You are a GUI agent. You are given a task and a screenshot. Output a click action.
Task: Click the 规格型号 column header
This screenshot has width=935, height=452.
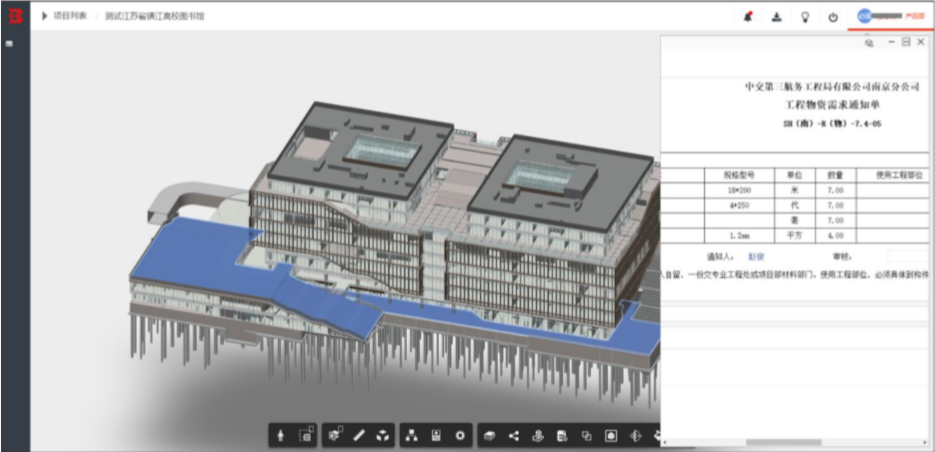point(739,175)
